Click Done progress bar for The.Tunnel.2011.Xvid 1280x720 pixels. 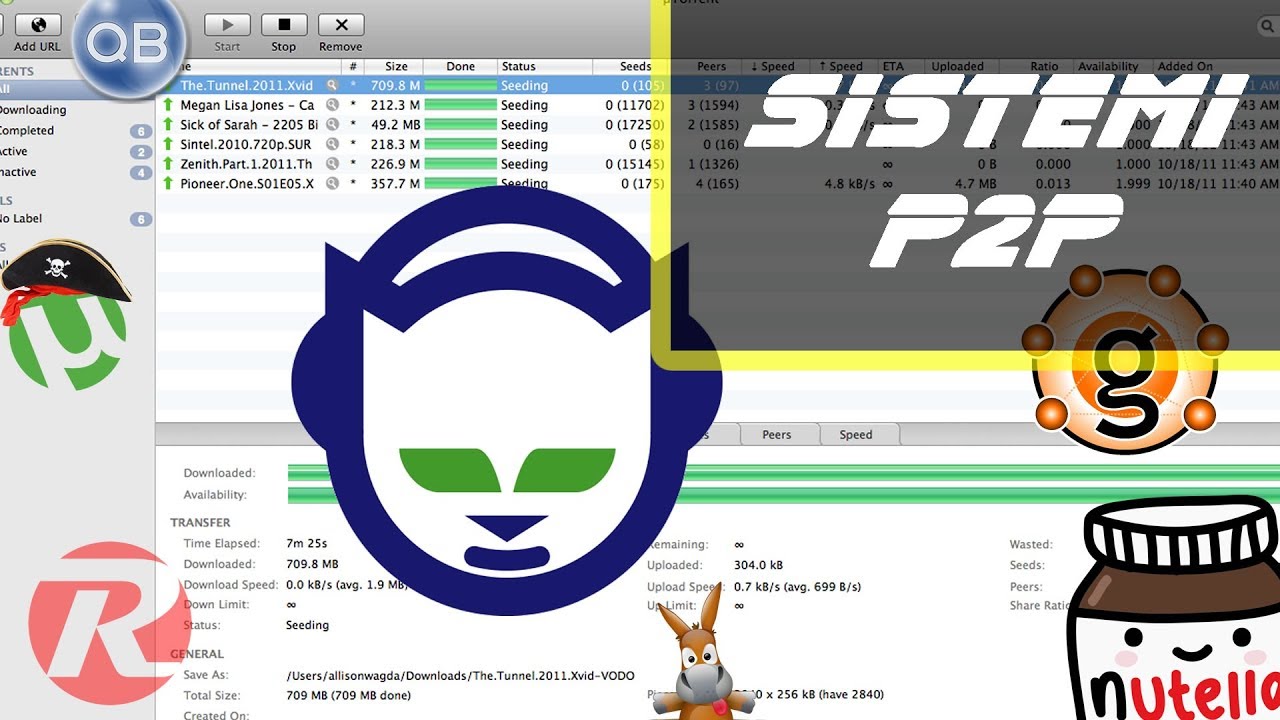click(461, 85)
